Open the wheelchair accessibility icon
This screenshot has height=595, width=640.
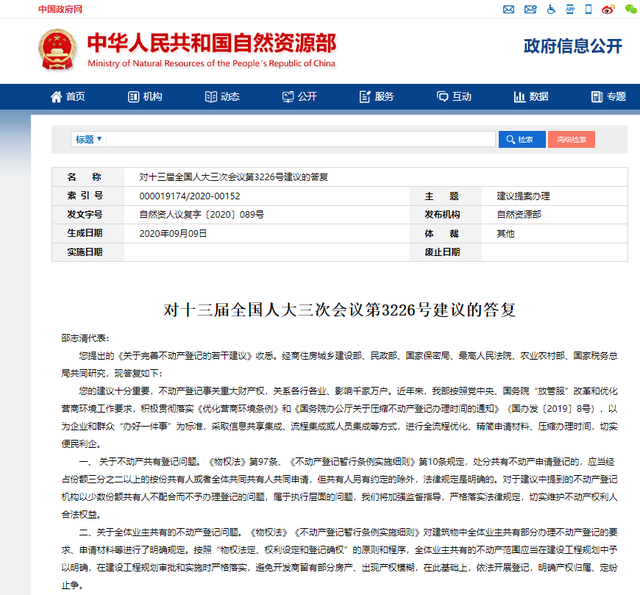point(551,9)
